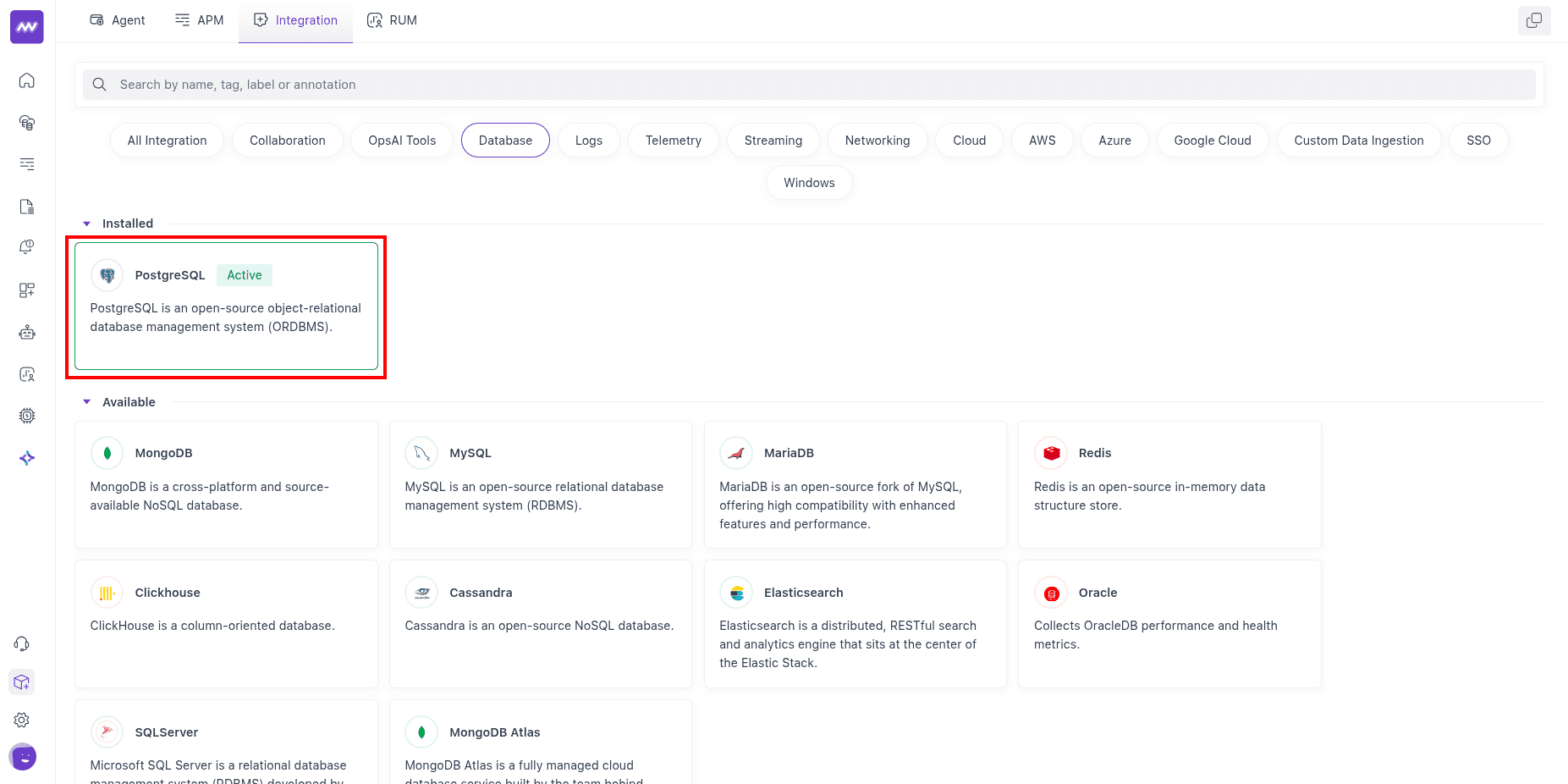Collapse the Available section
Viewport: 1568px width, 784px height.
point(86,401)
